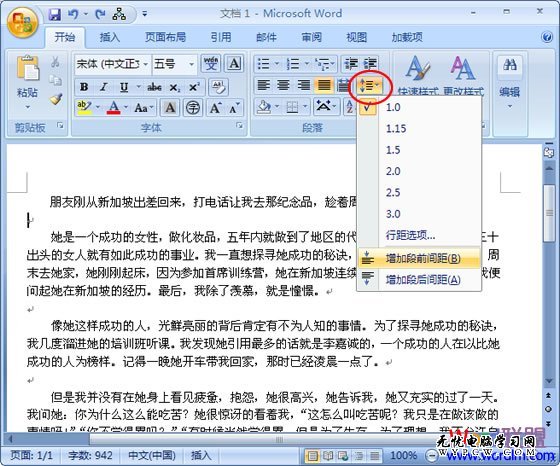Screen dimensions: 560x466
Task: Open Word help question icon
Action: pyautogui.click(x=547, y=37)
